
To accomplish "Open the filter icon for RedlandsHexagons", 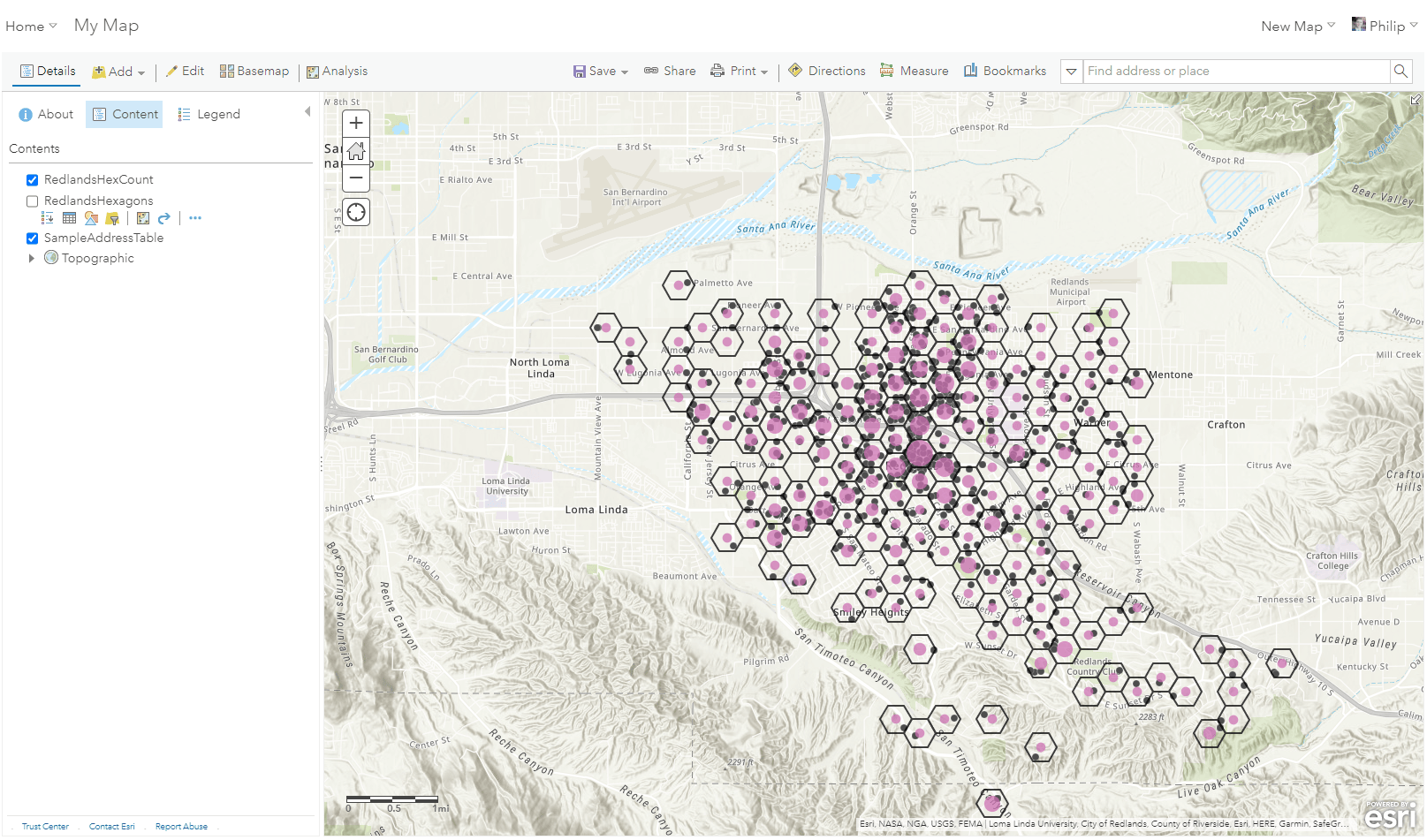I will pos(112,218).
